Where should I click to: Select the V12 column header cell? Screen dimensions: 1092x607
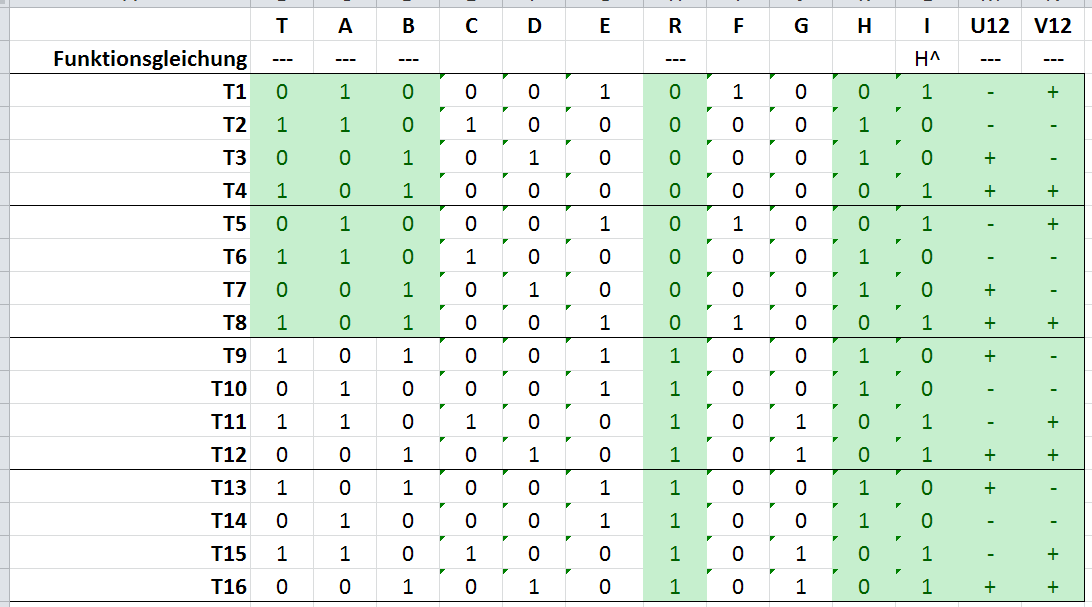(x=1053, y=27)
